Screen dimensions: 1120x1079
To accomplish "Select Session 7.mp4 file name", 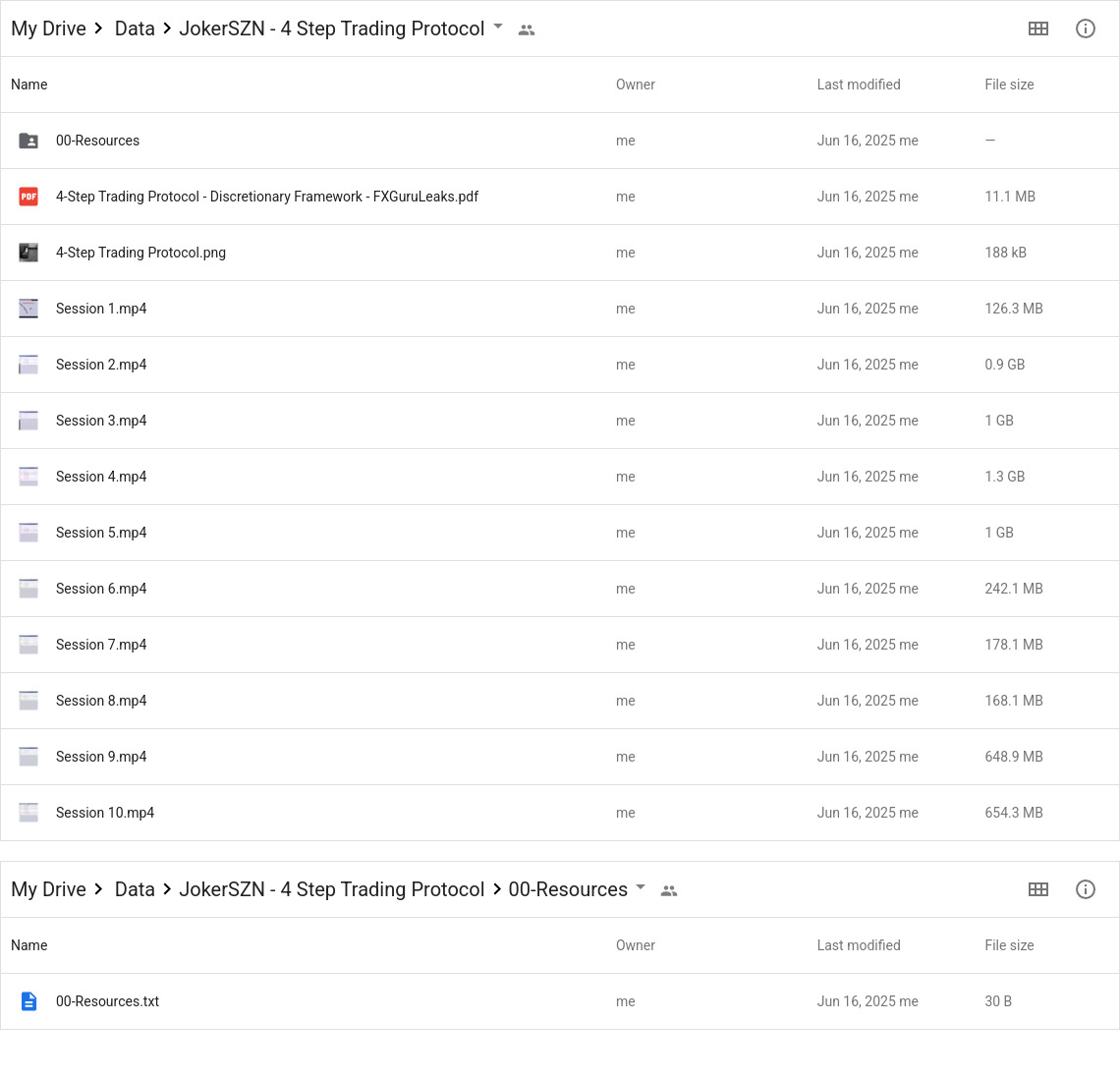I will pos(101,645).
